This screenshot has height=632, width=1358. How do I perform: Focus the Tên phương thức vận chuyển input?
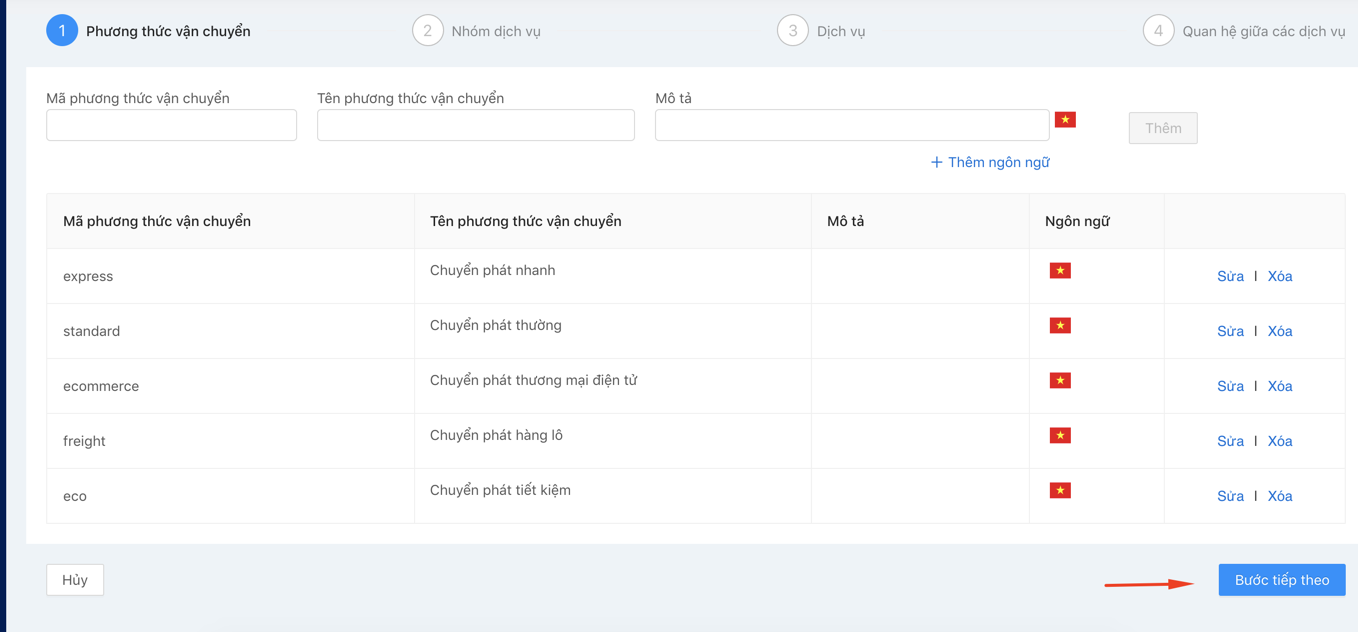tap(475, 125)
